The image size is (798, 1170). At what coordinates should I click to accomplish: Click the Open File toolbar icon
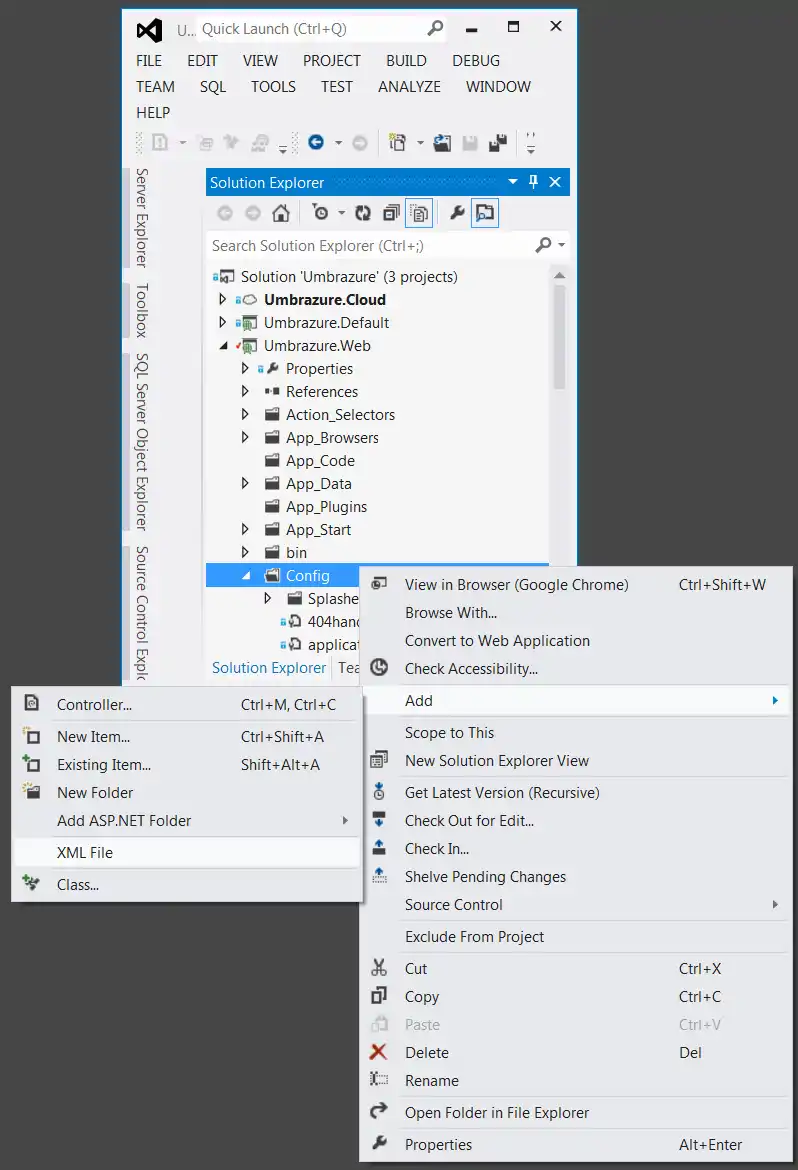pos(442,143)
